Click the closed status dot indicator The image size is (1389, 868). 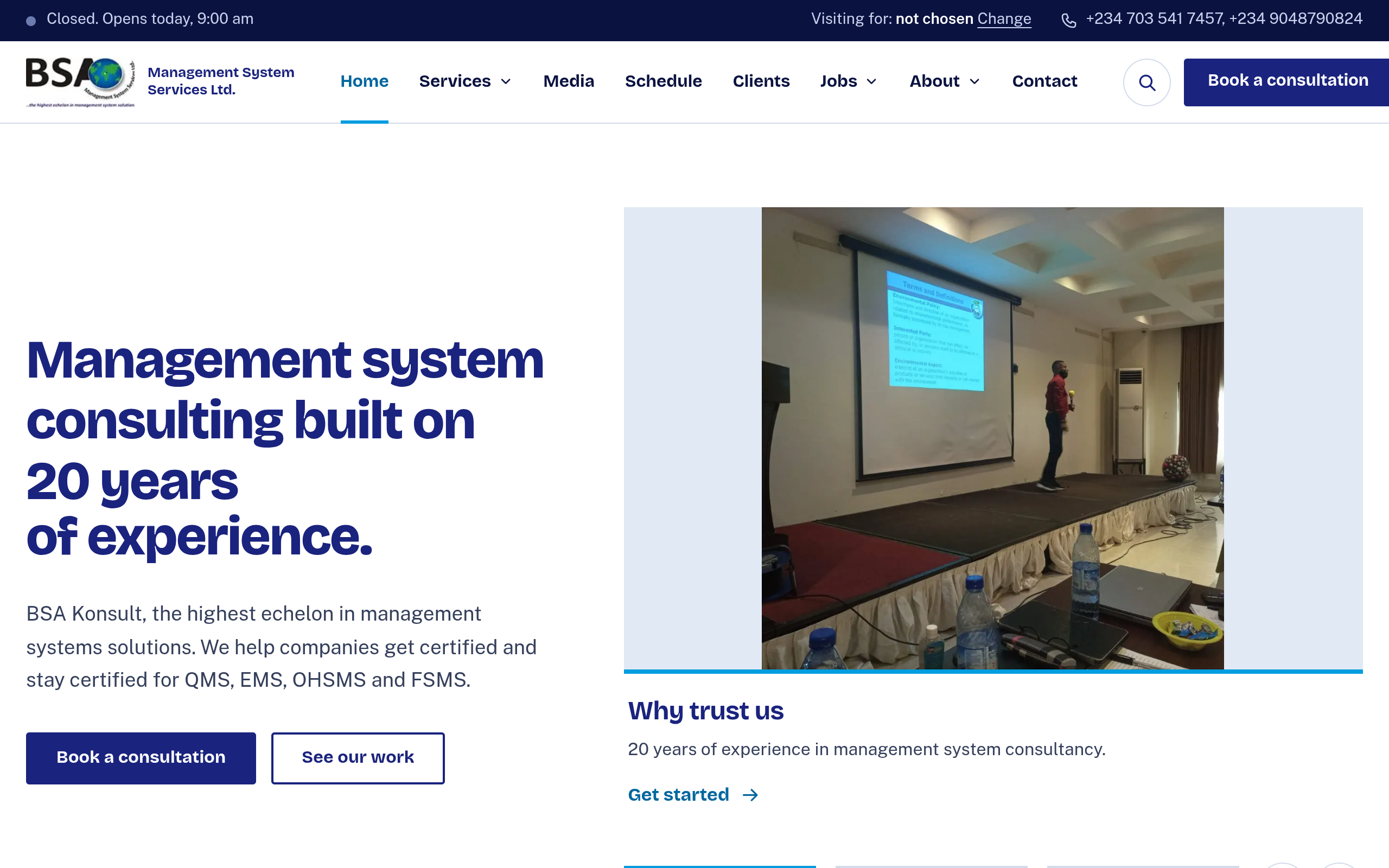pos(31,21)
